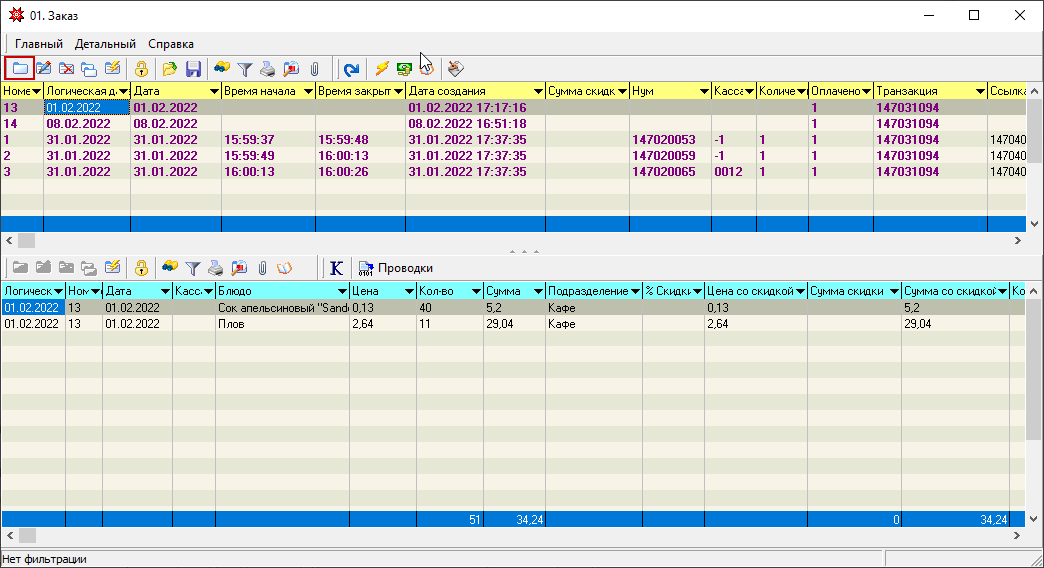Click the padlock icon in top toolbar

142,69
